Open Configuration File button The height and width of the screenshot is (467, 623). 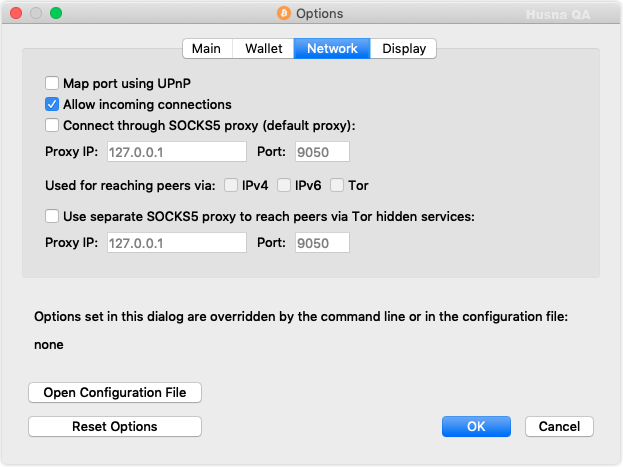(115, 393)
